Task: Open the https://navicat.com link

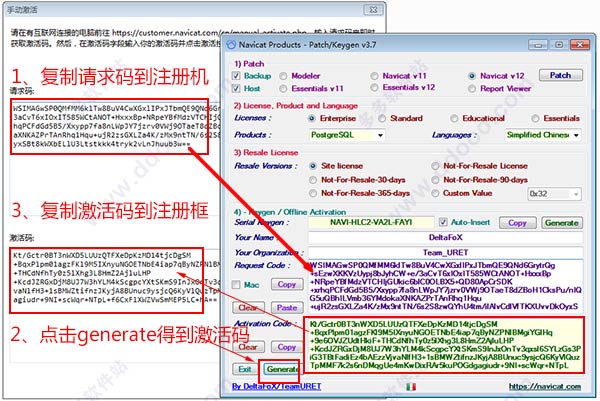Action: pyautogui.click(x=545, y=387)
